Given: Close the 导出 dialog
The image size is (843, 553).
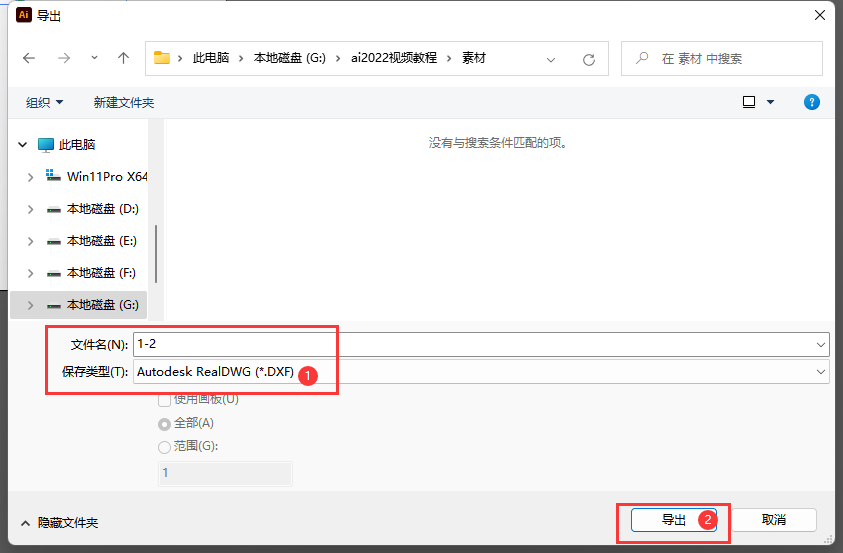Looking at the screenshot, I should pyautogui.click(x=819, y=15).
